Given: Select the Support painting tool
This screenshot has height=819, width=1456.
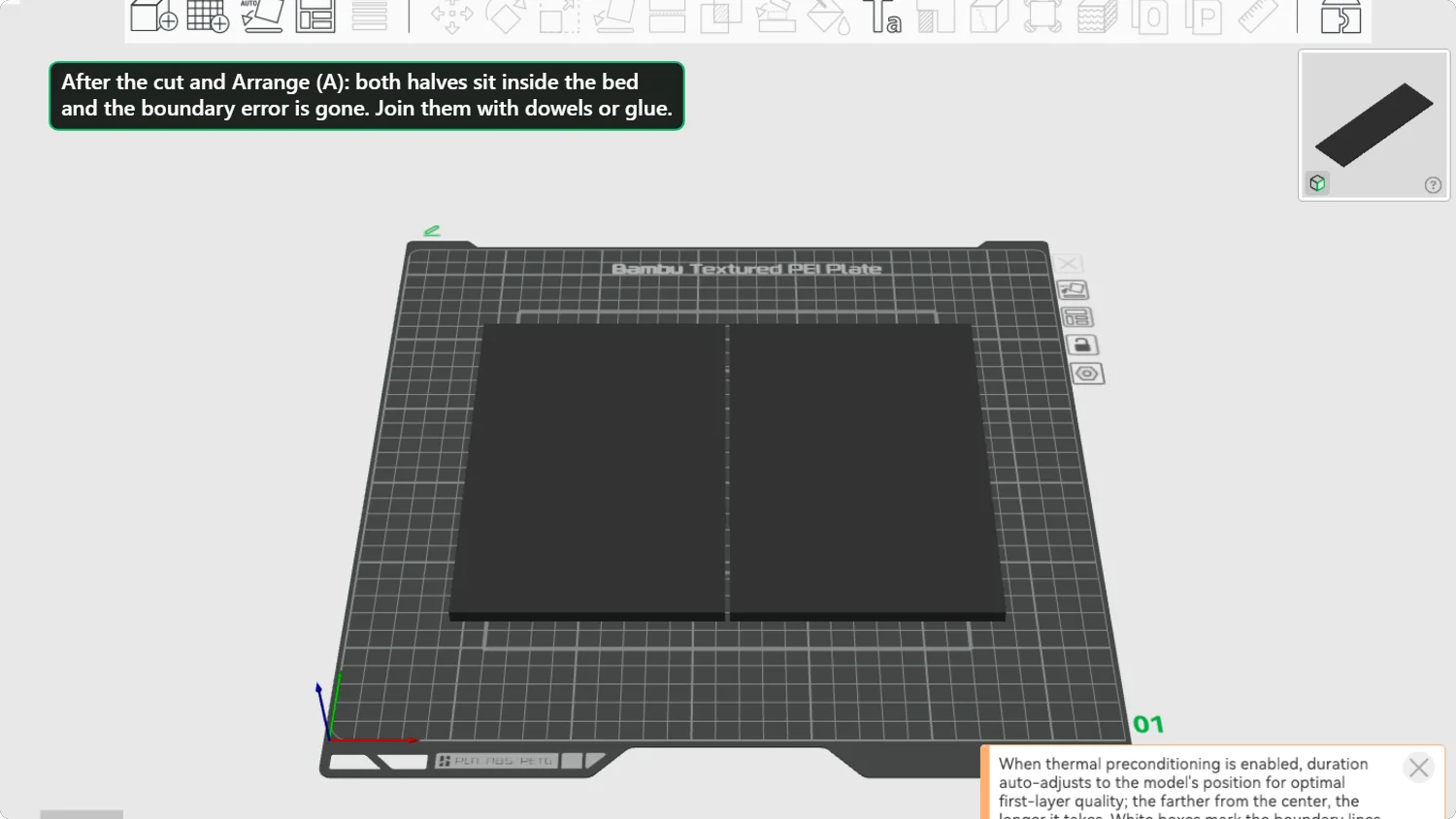Looking at the screenshot, I should tap(776, 16).
